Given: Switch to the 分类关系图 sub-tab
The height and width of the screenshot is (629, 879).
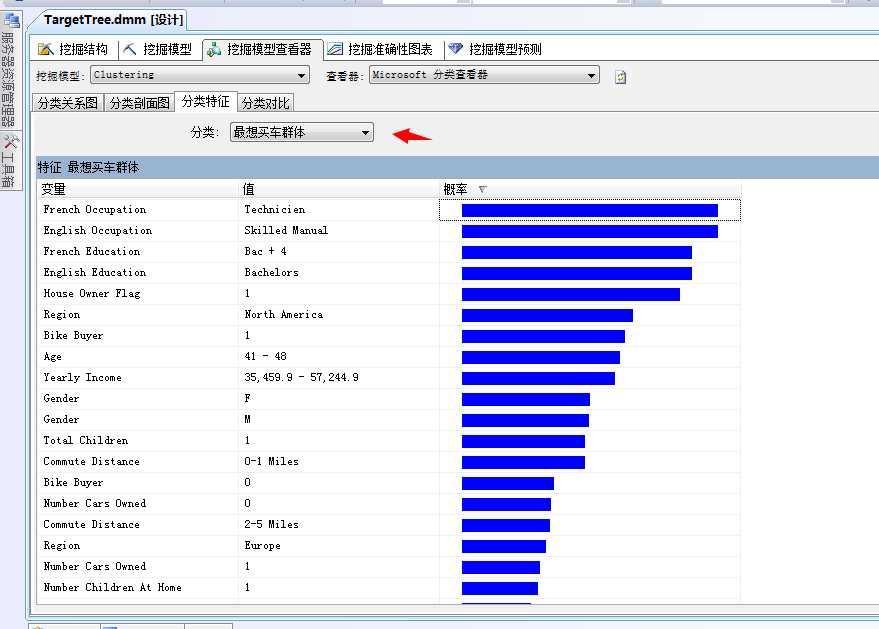Looking at the screenshot, I should [68, 103].
